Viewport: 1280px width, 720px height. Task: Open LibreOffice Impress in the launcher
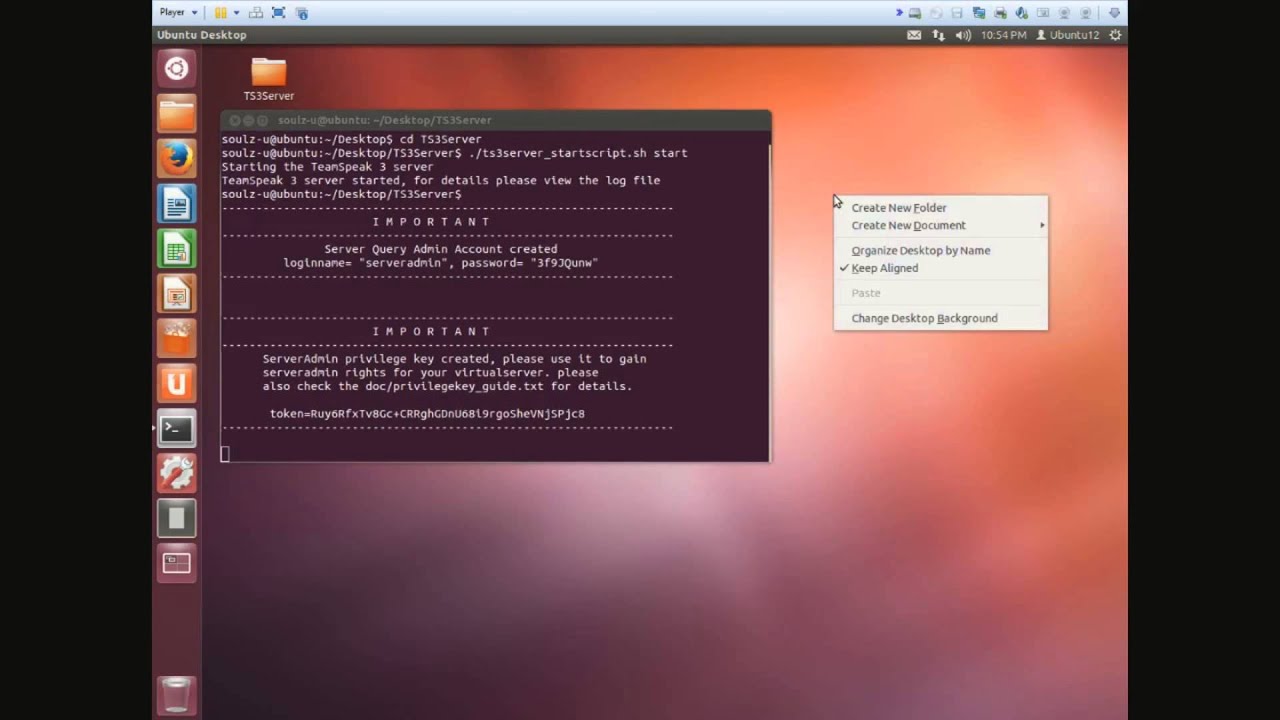[x=176, y=294]
